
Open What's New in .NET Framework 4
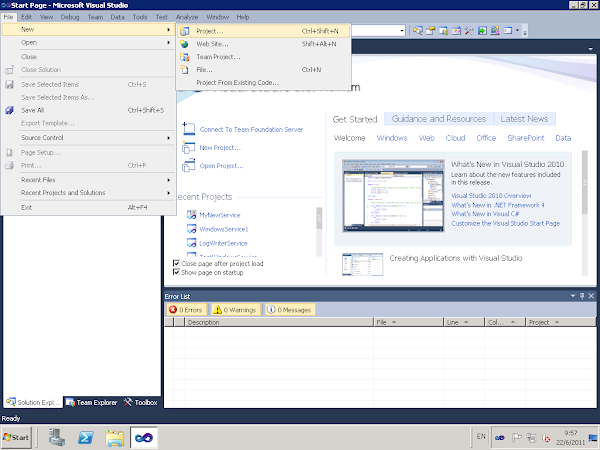coord(497,205)
